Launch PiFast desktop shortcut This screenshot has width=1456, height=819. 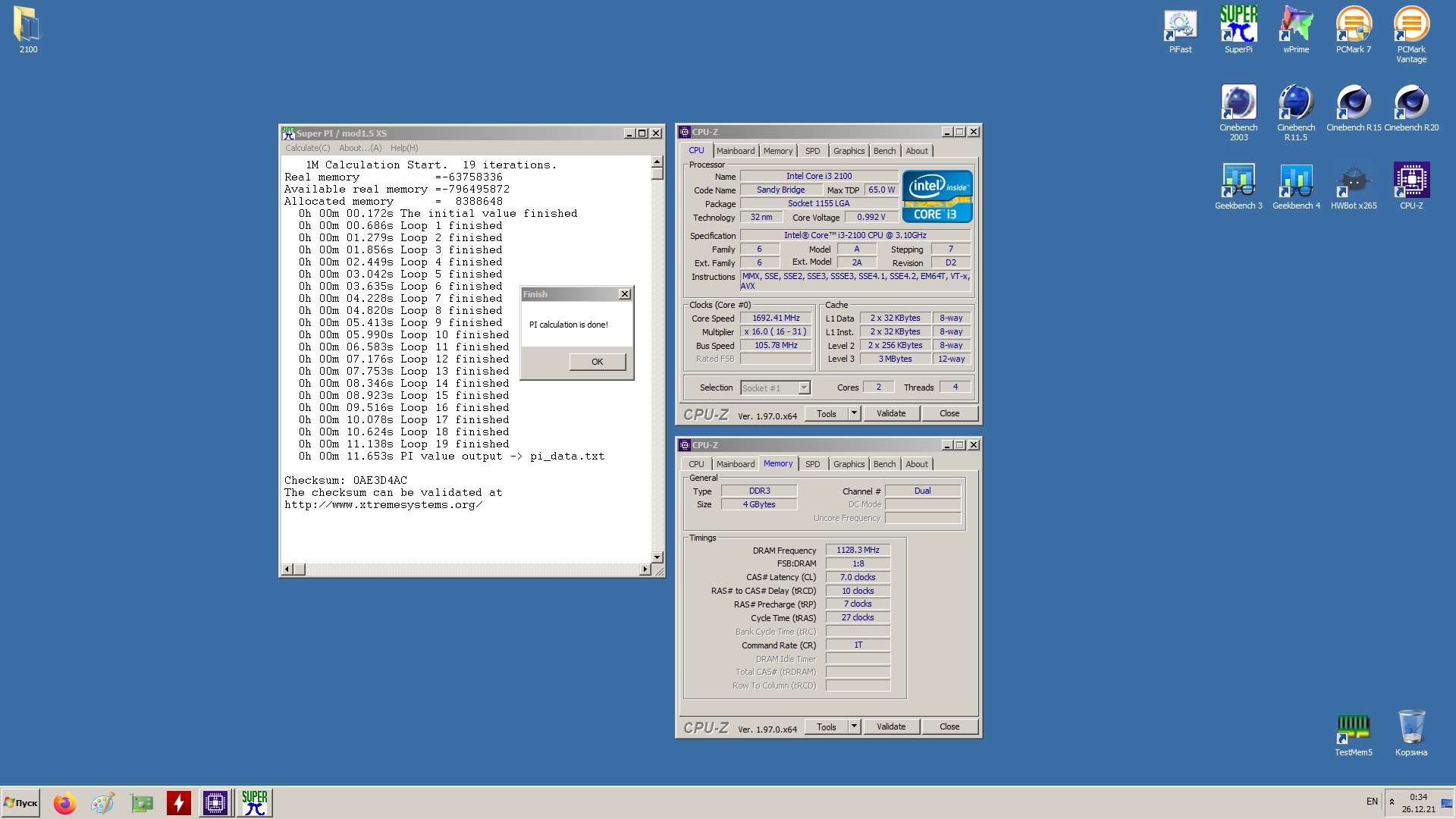1180,30
